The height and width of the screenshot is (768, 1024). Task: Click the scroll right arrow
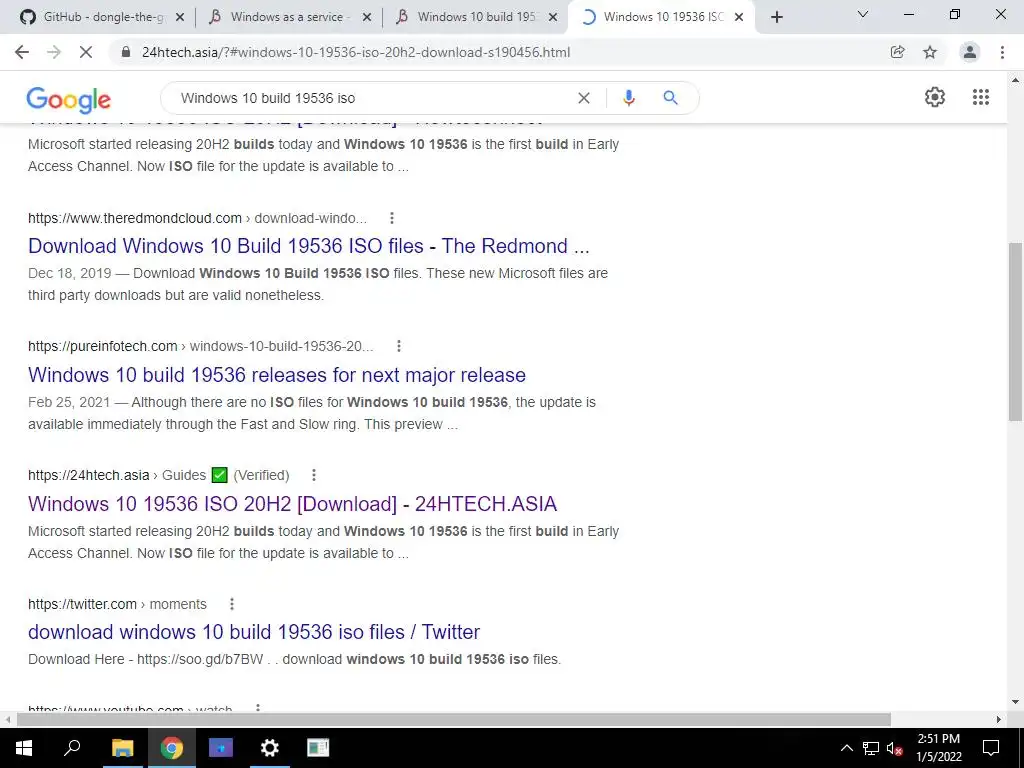[999, 720]
